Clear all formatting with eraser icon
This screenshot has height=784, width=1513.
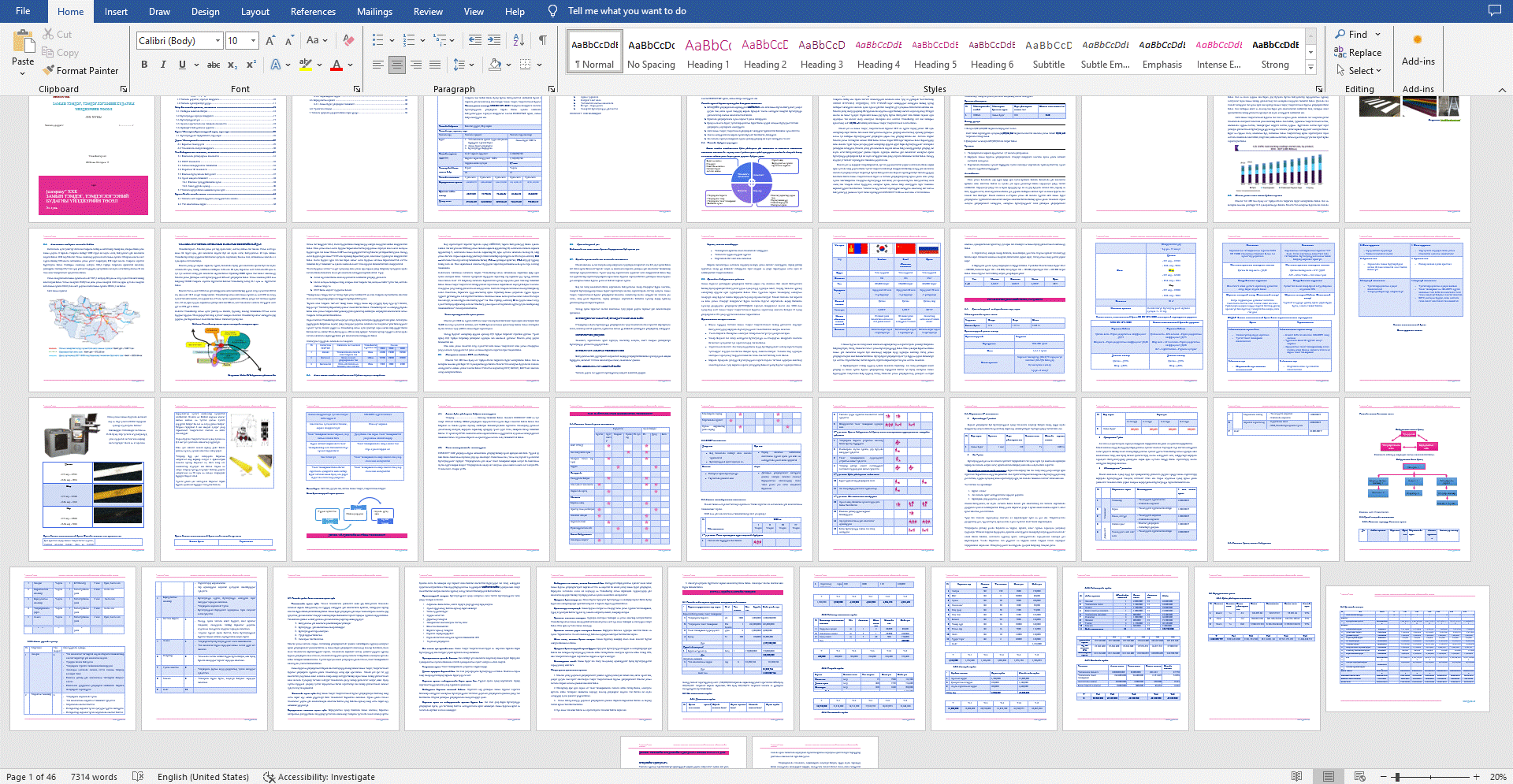348,40
